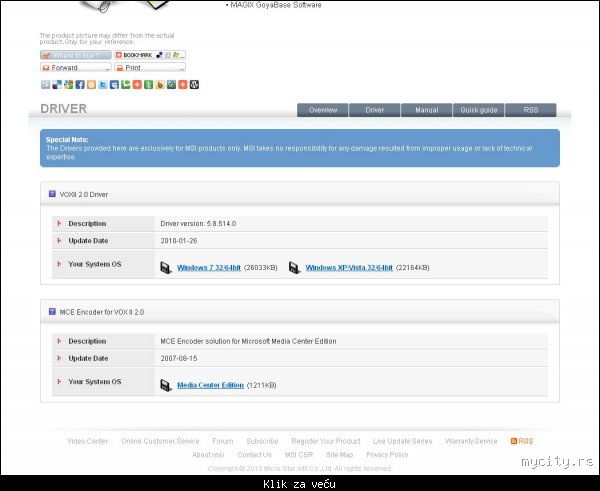Click the Special Note heading in blue box

click(67, 139)
